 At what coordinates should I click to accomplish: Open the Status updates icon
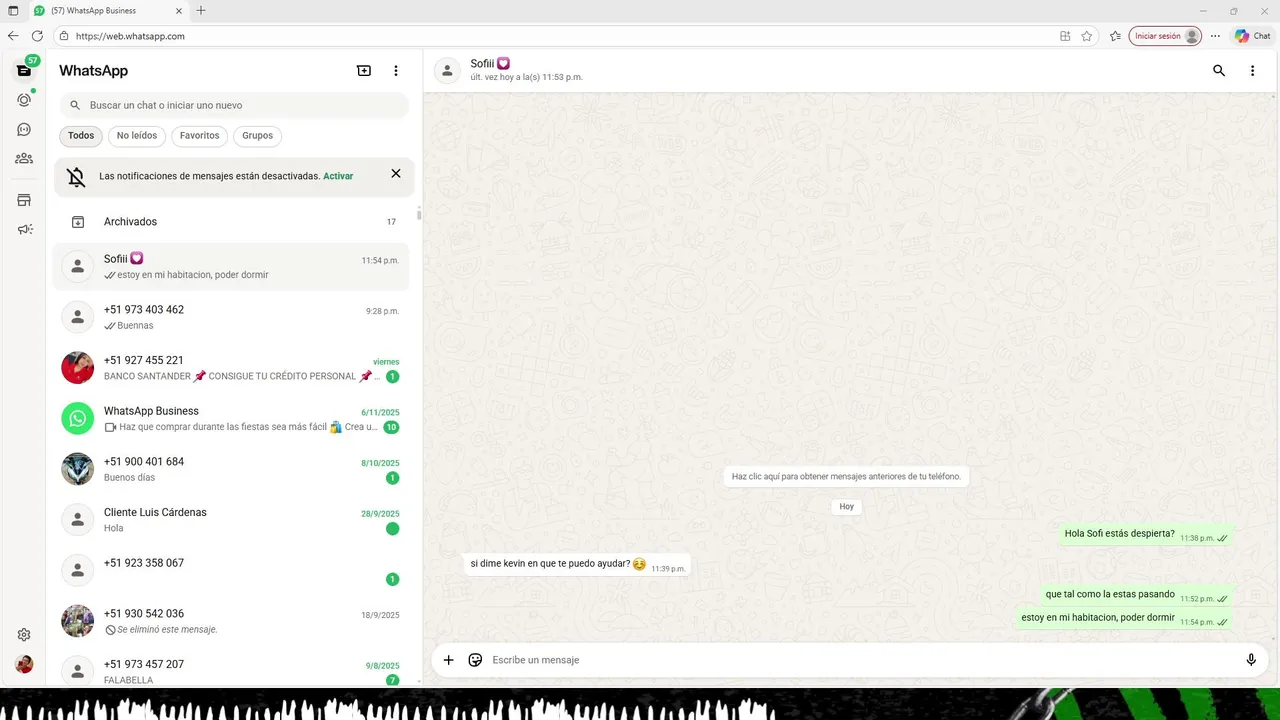tap(24, 100)
